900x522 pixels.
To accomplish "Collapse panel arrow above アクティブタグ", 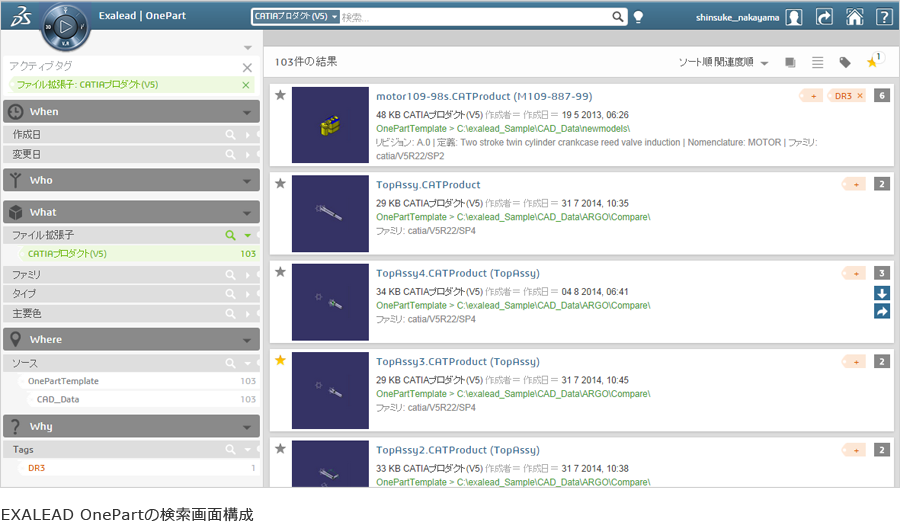I will click(x=248, y=48).
